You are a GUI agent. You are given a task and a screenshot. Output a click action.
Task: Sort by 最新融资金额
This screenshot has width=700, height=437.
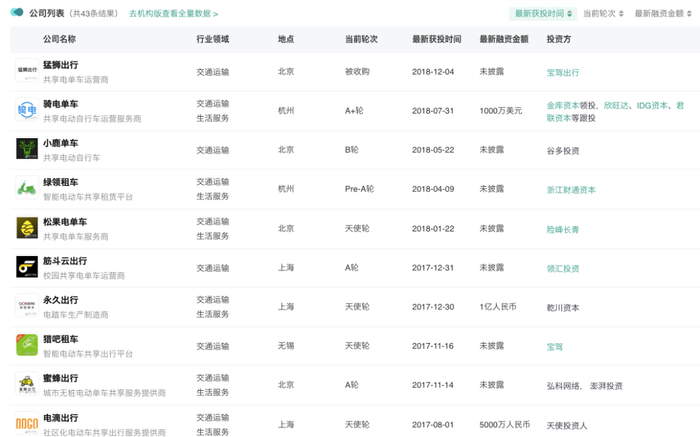tap(664, 14)
